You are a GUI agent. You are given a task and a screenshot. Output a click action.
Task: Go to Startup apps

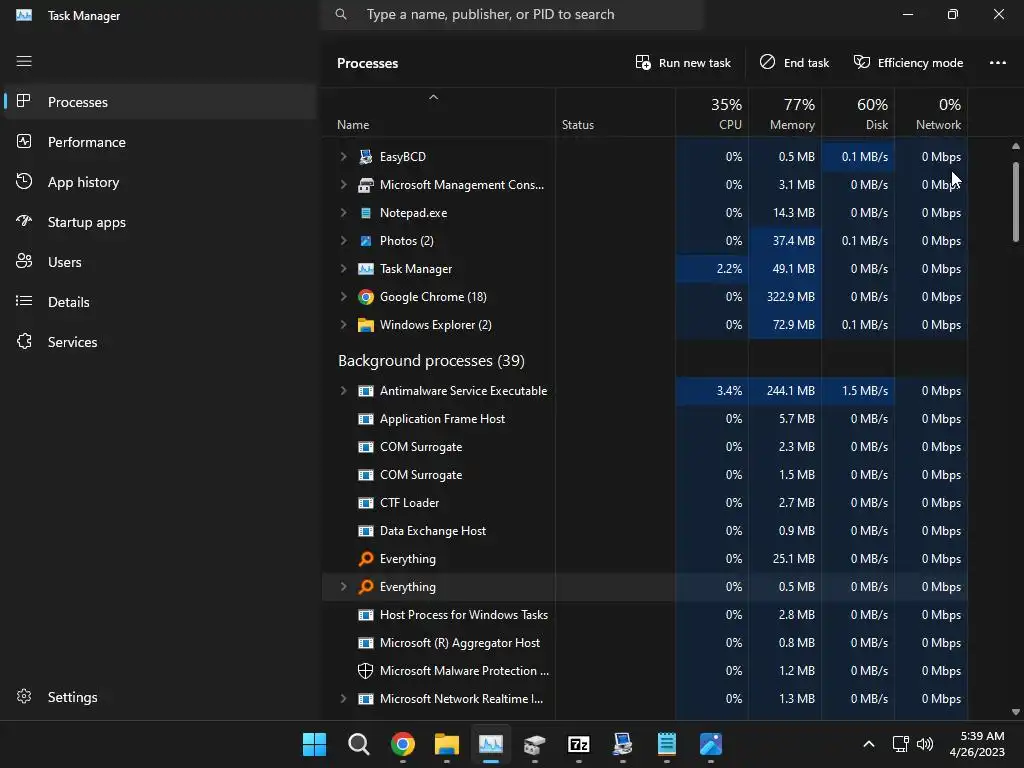coord(160,222)
